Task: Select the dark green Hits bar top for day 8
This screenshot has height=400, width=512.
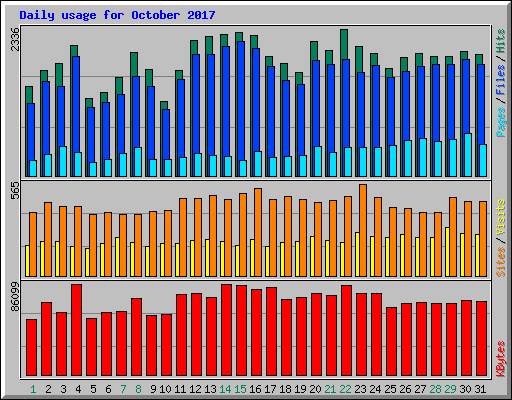Action: tap(134, 64)
